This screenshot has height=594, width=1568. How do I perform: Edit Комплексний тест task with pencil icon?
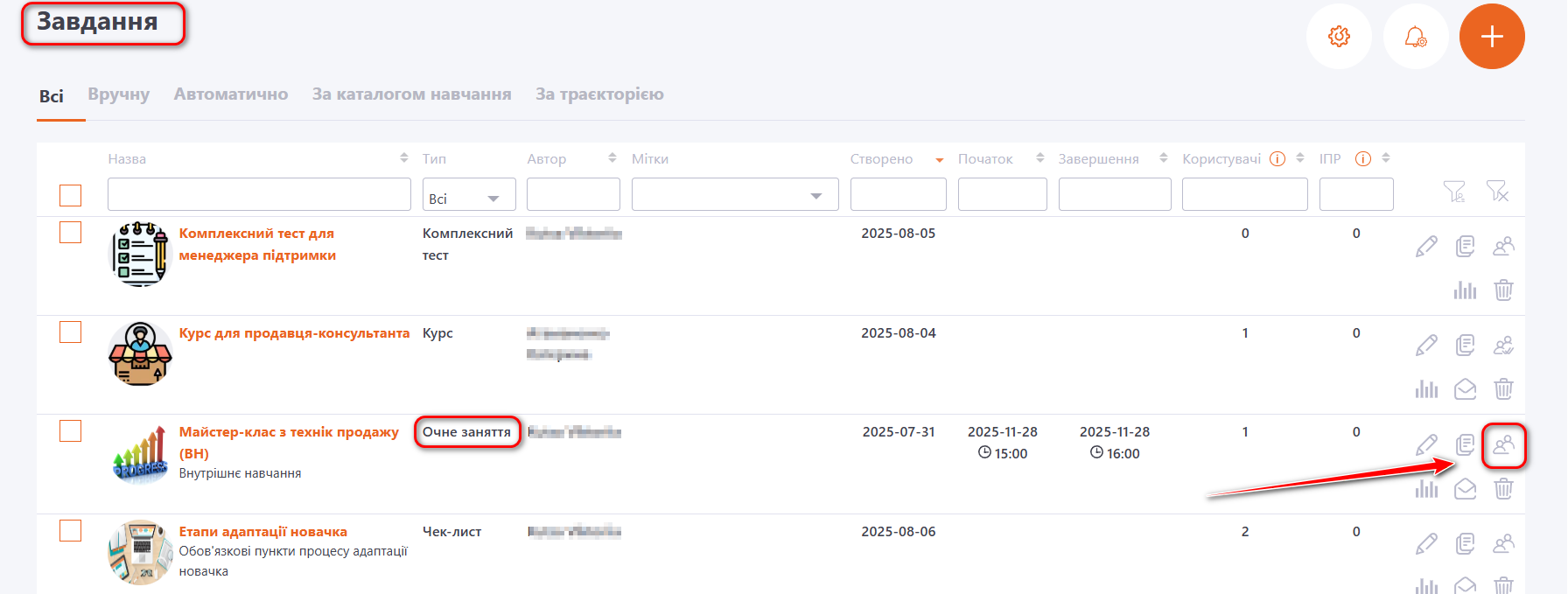[x=1426, y=247]
